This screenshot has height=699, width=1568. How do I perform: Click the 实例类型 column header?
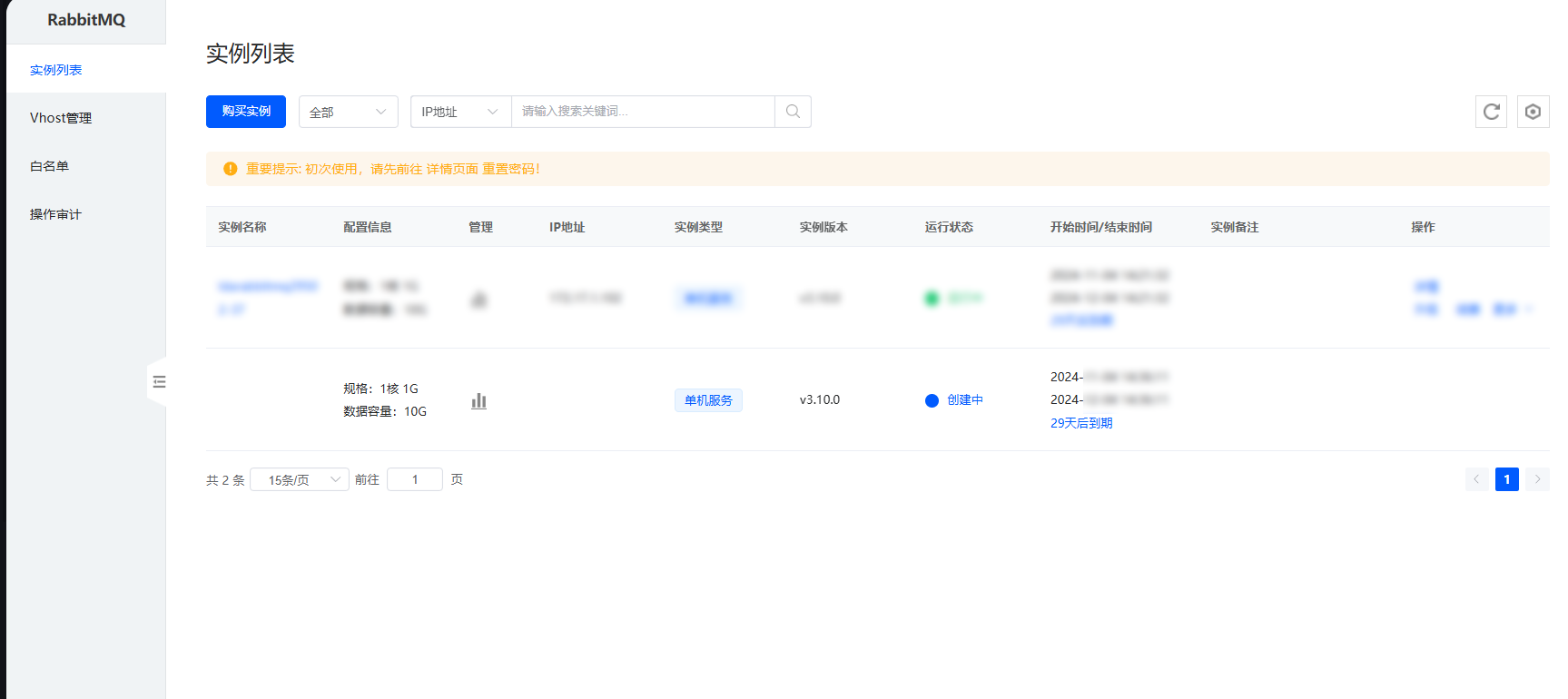pos(699,227)
